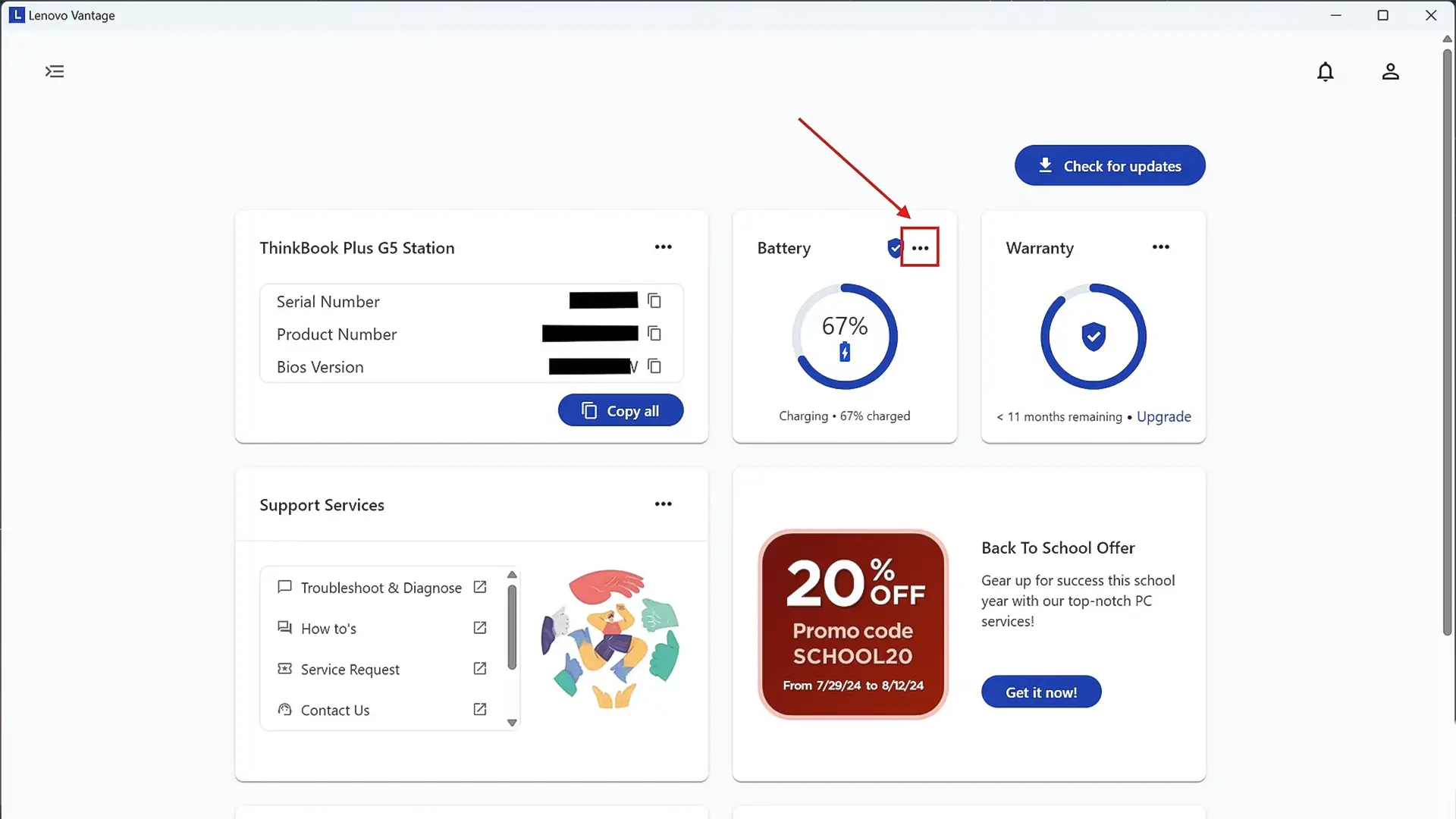Click the 67% battery charge ring
This screenshot has height=819, width=1456.
pyautogui.click(x=845, y=337)
